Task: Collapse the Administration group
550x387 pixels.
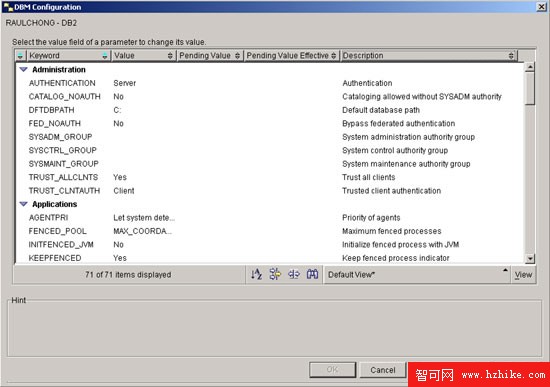Action: [24, 69]
